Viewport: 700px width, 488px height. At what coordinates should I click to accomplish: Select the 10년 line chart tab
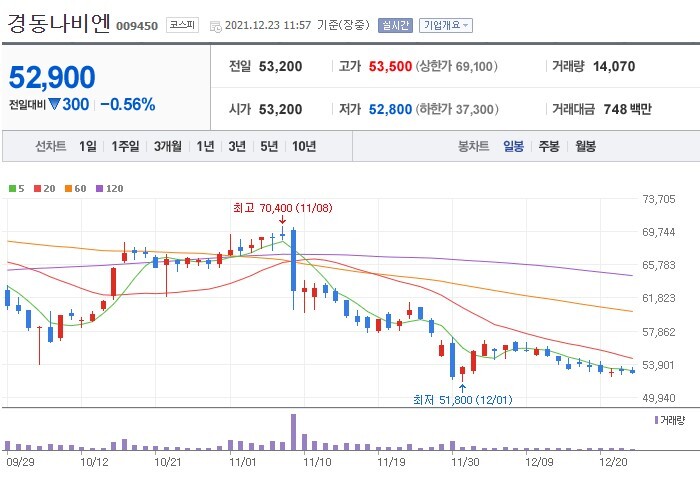click(x=304, y=146)
